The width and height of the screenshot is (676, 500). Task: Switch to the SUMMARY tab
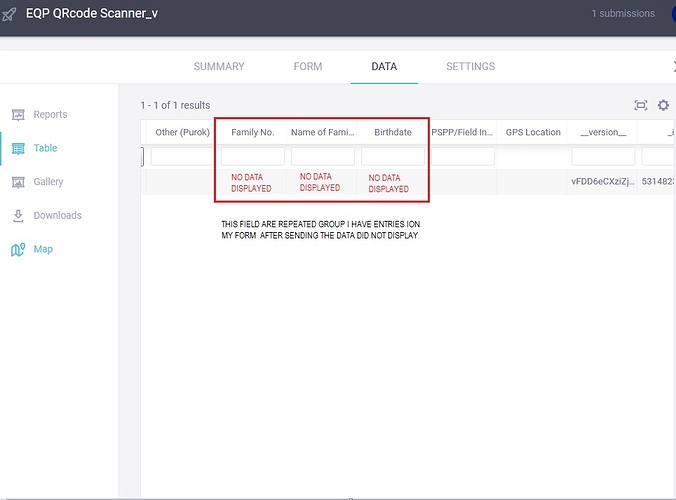coord(219,67)
